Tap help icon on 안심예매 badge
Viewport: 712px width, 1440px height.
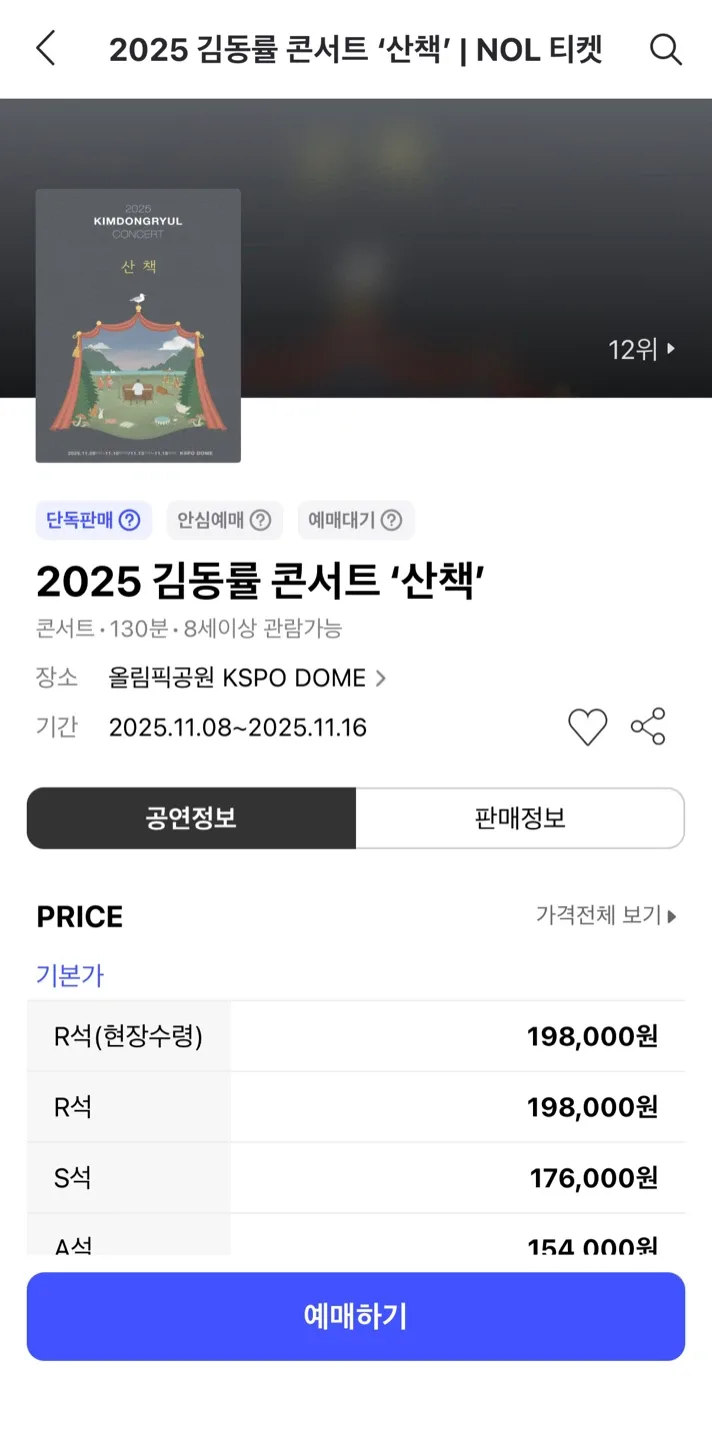pos(260,520)
